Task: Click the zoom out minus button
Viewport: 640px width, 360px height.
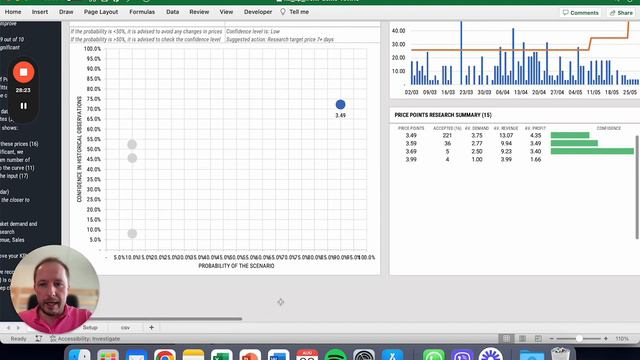Action: (552, 339)
